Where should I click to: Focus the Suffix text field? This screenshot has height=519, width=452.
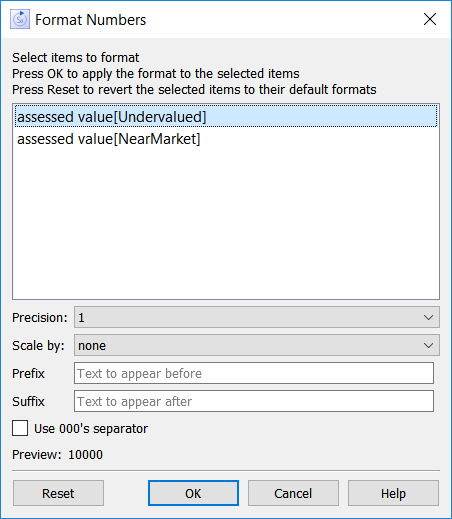254,401
